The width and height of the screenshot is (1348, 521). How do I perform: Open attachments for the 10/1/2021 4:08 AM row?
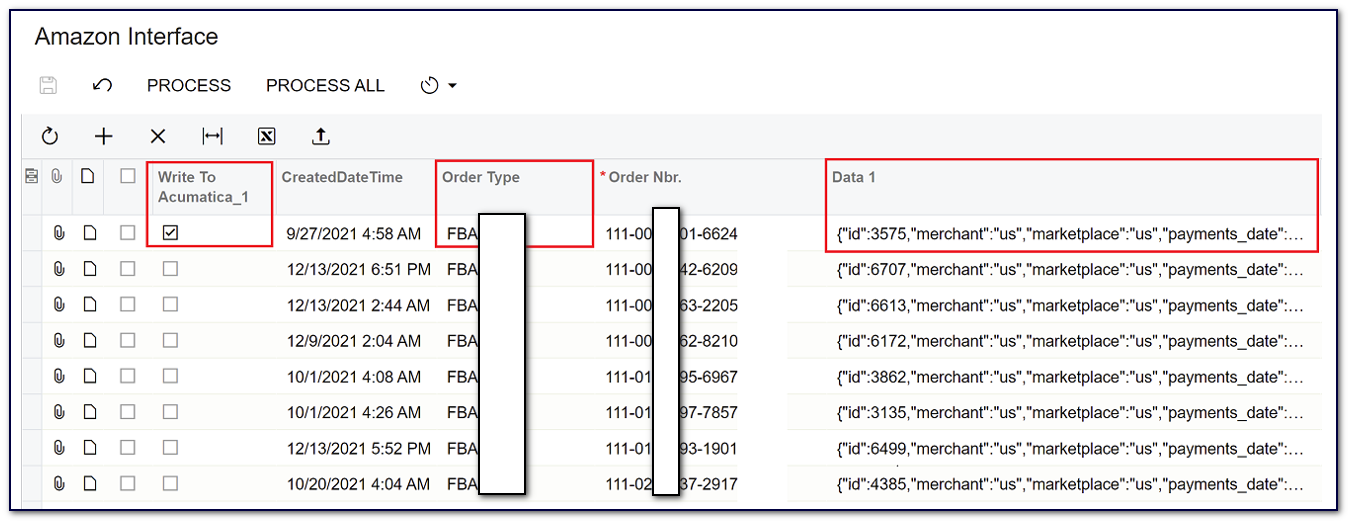(x=58, y=376)
